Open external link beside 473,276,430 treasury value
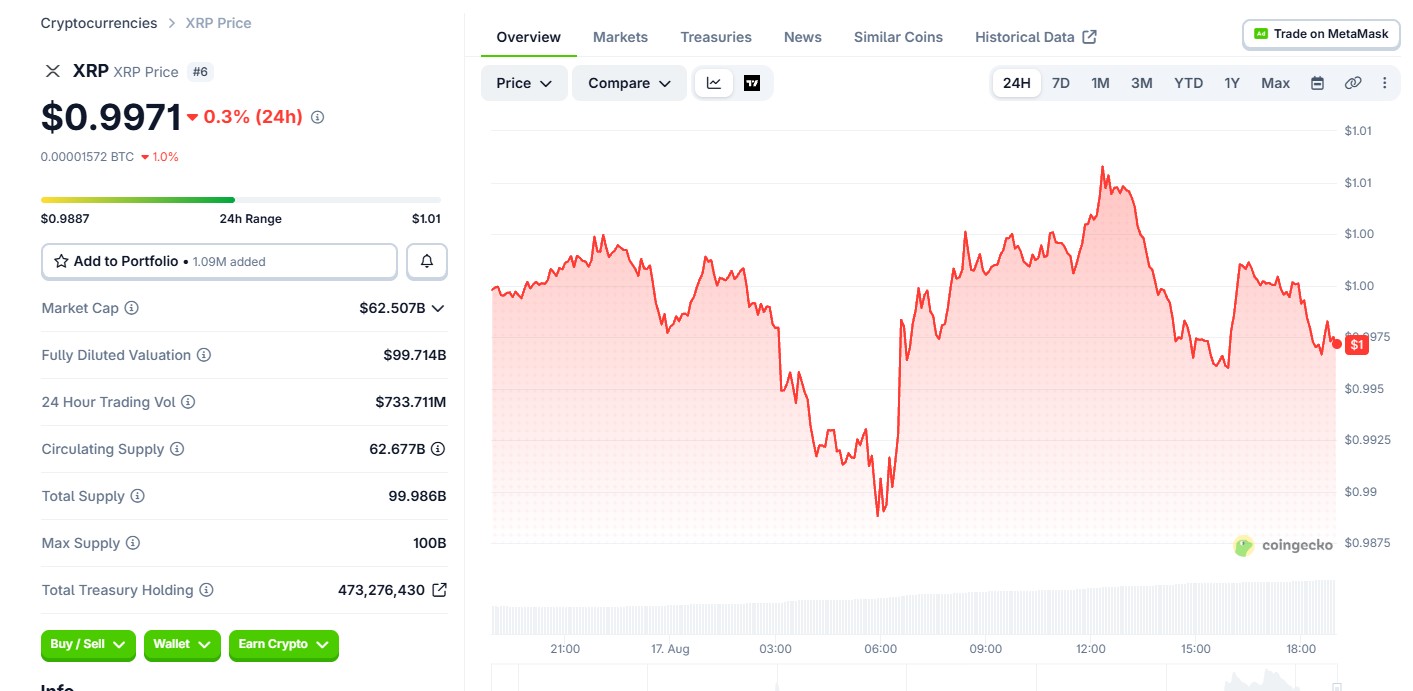Viewport: 1413px width, 691px height. point(439,590)
